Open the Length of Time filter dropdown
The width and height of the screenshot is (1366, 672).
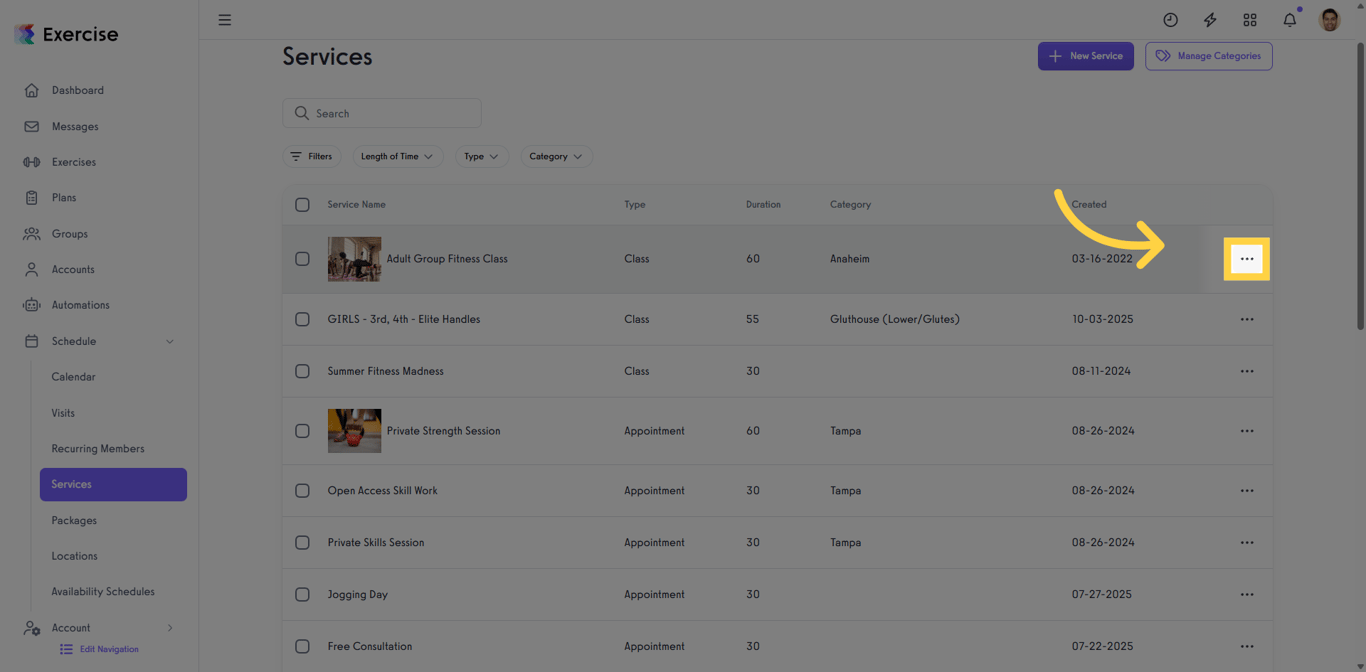click(x=398, y=156)
